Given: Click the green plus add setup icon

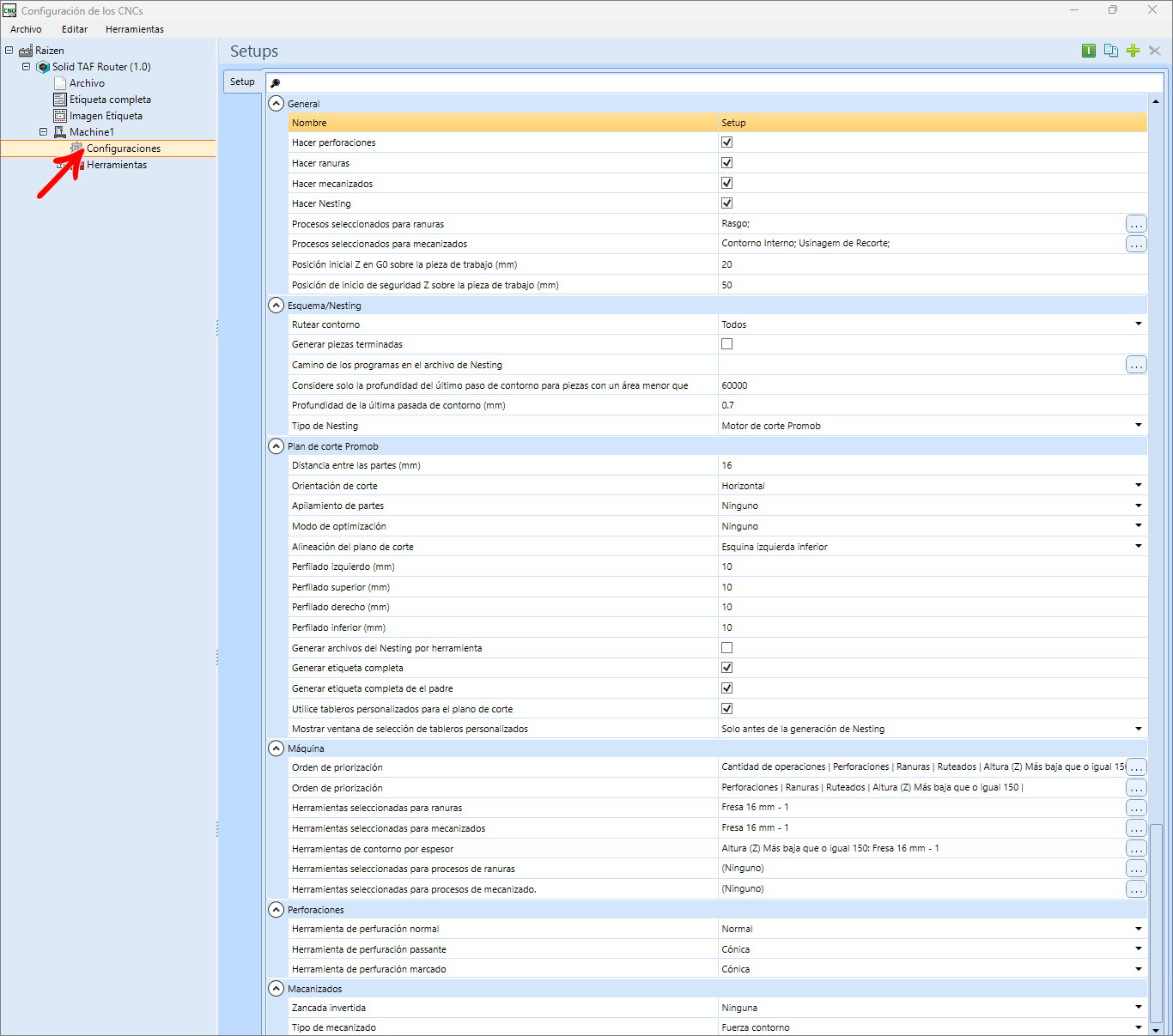Looking at the screenshot, I should coord(1133,51).
